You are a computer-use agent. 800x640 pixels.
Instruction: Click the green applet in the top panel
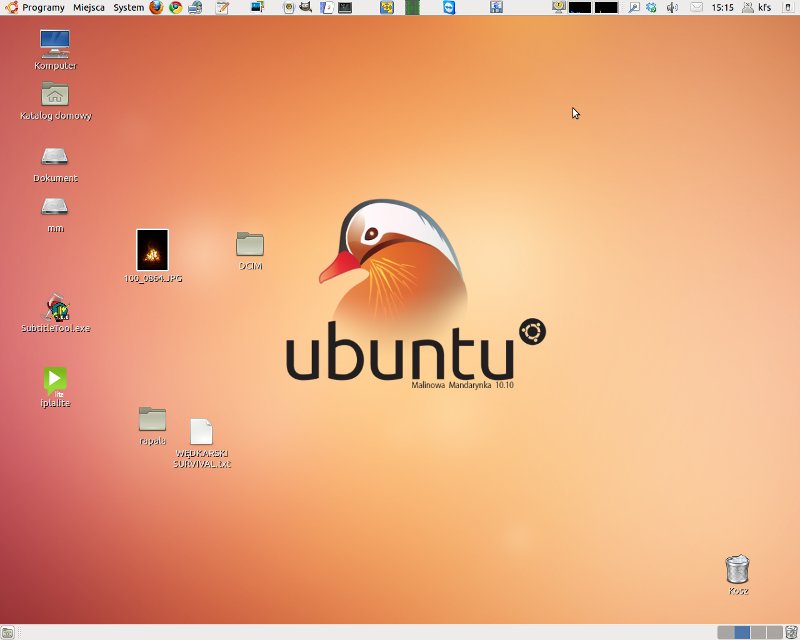[412, 7]
